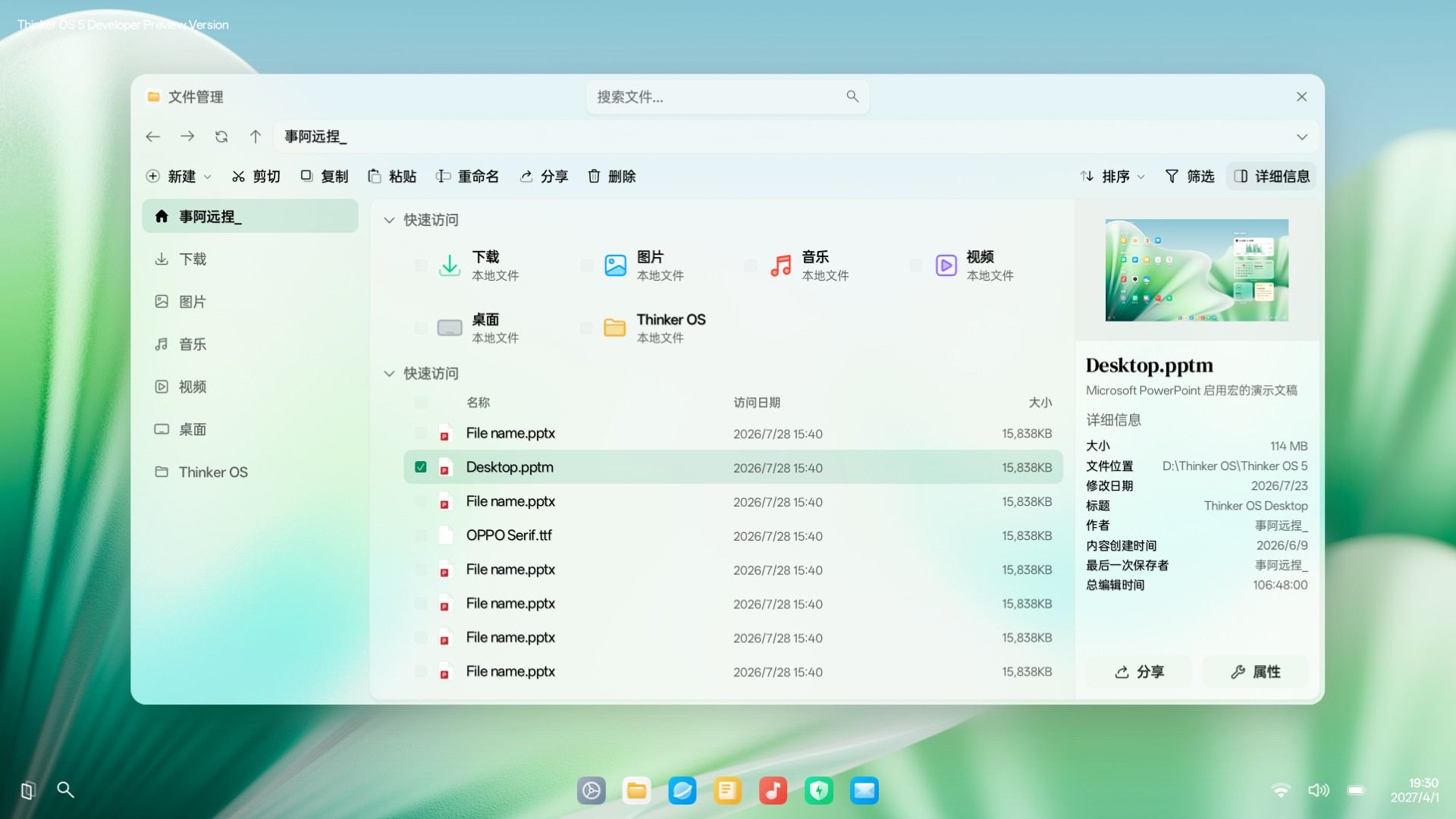Viewport: 1456px width, 819px height.
Task: Open Music in the sidebar
Action: coord(250,344)
